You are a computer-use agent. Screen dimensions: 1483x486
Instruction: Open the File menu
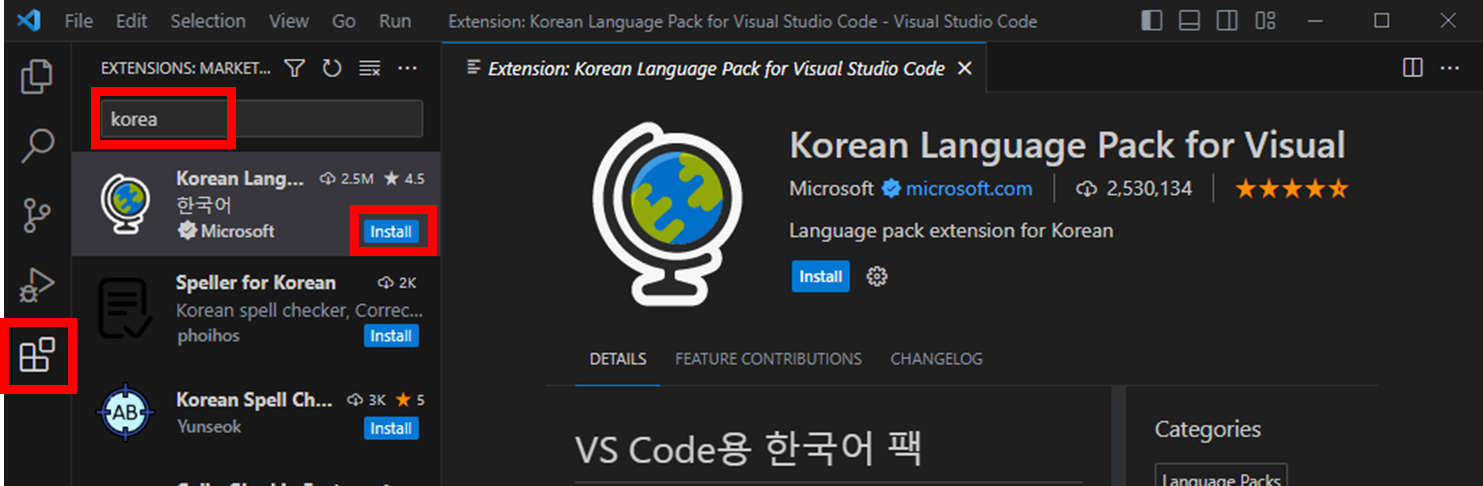pyautogui.click(x=78, y=21)
